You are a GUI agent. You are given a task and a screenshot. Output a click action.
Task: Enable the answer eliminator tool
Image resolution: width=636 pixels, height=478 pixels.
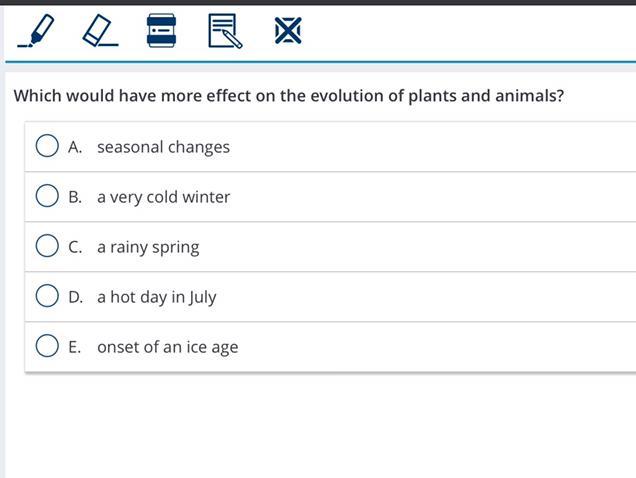(288, 31)
